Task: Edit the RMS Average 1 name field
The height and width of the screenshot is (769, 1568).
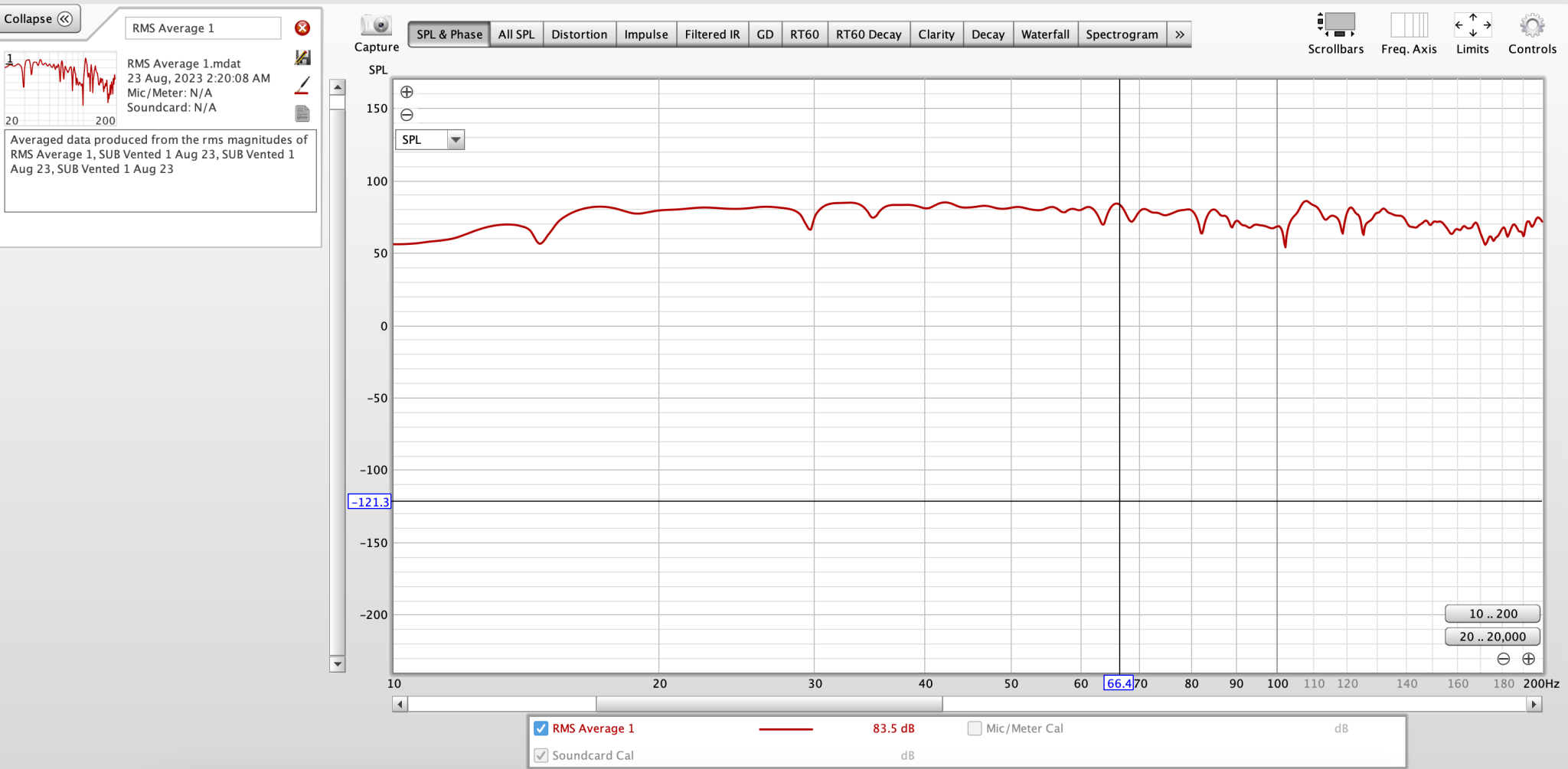Action: [203, 28]
